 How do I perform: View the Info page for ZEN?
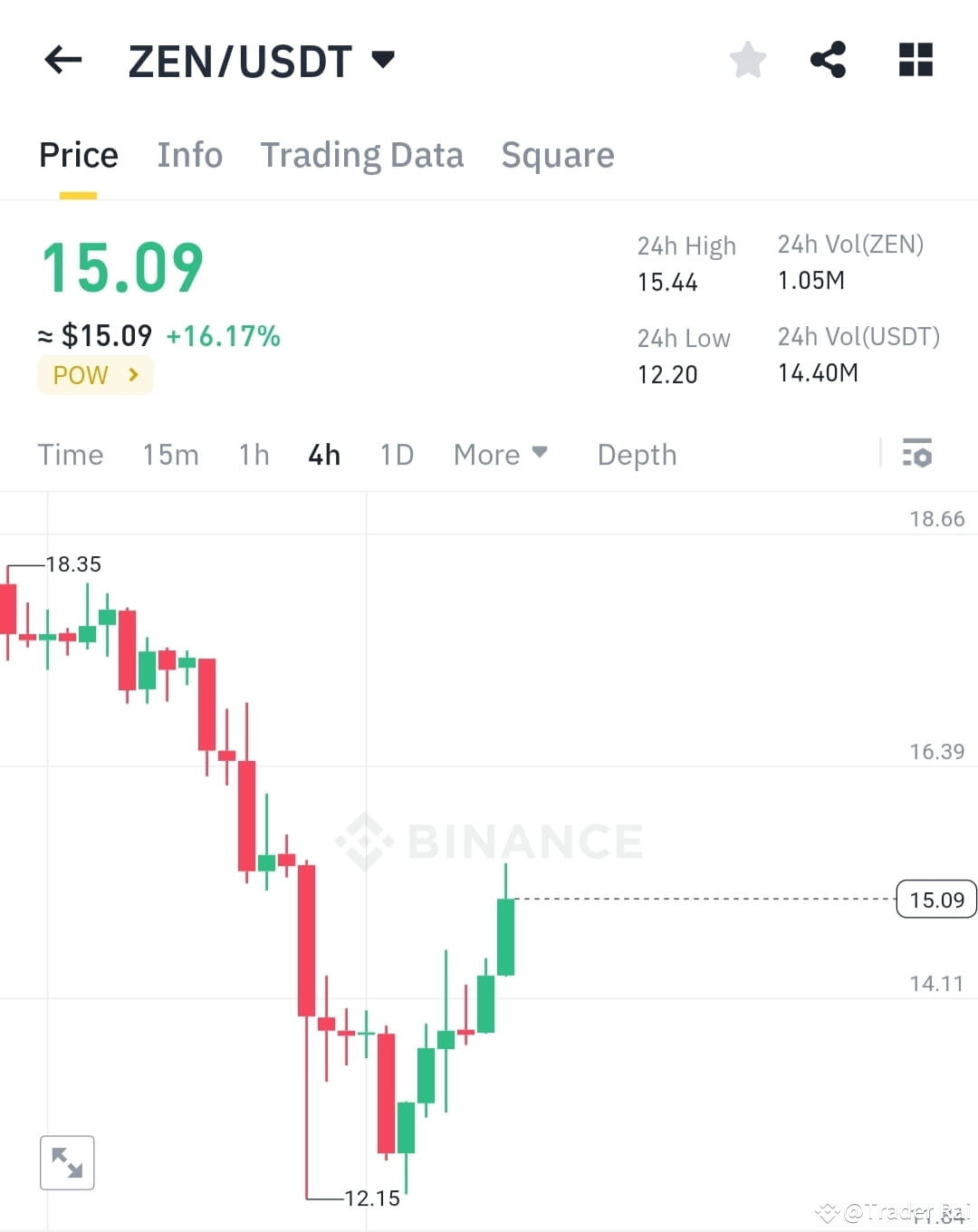[190, 155]
